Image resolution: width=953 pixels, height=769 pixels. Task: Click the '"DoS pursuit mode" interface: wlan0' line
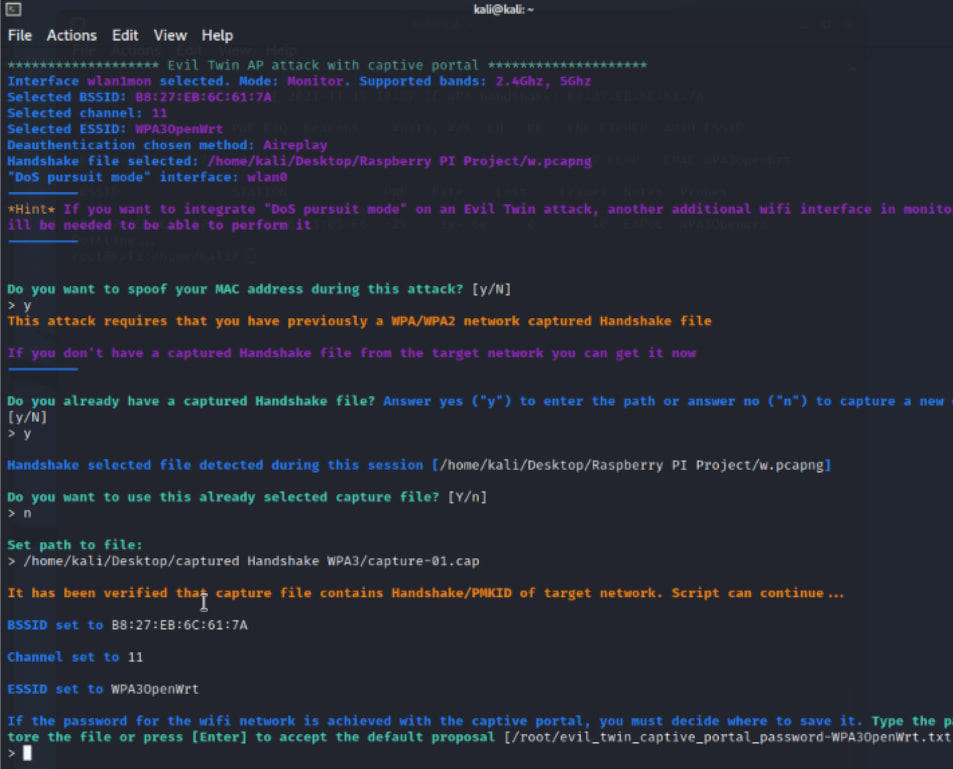coord(147,177)
